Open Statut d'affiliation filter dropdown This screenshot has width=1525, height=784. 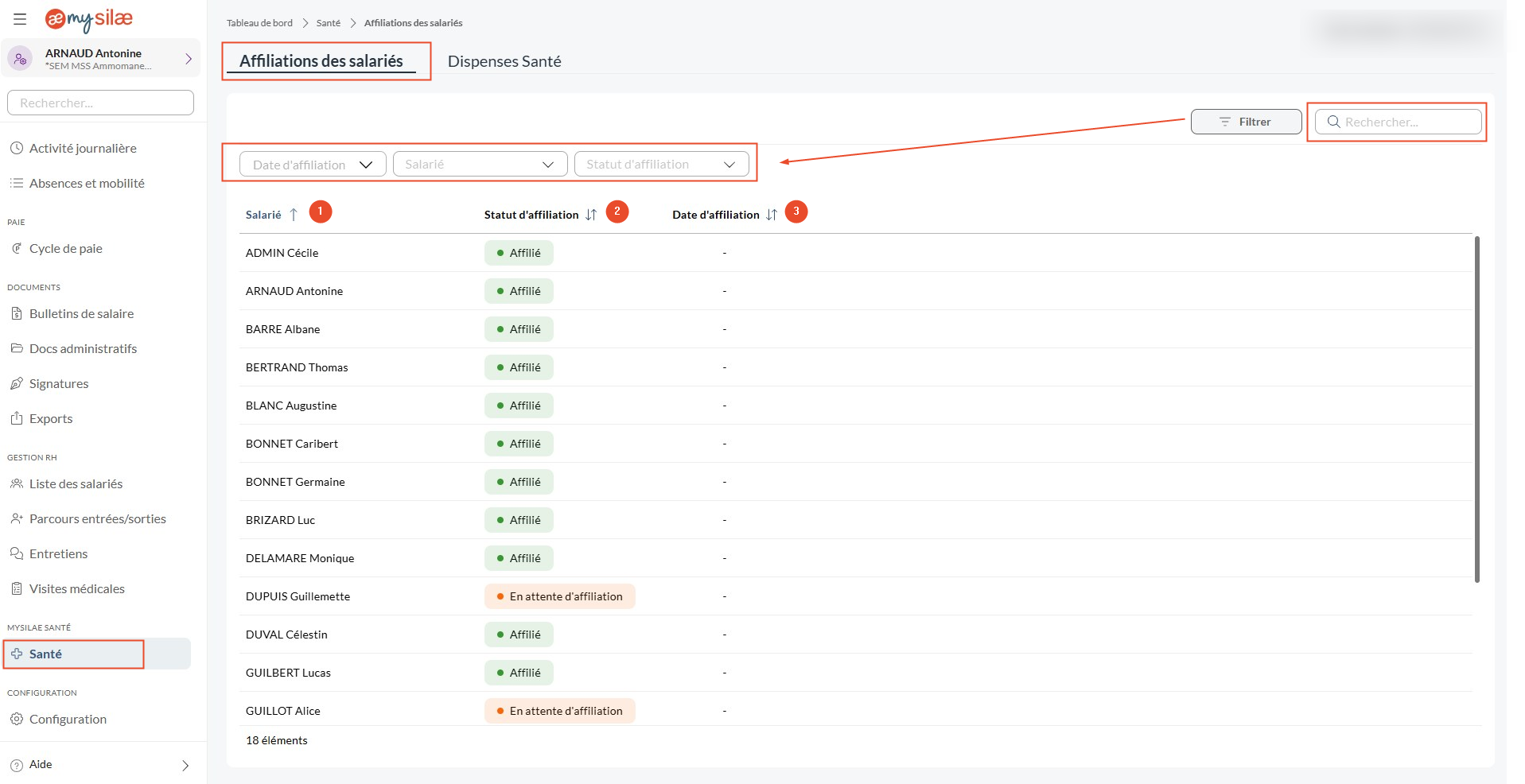tap(661, 165)
